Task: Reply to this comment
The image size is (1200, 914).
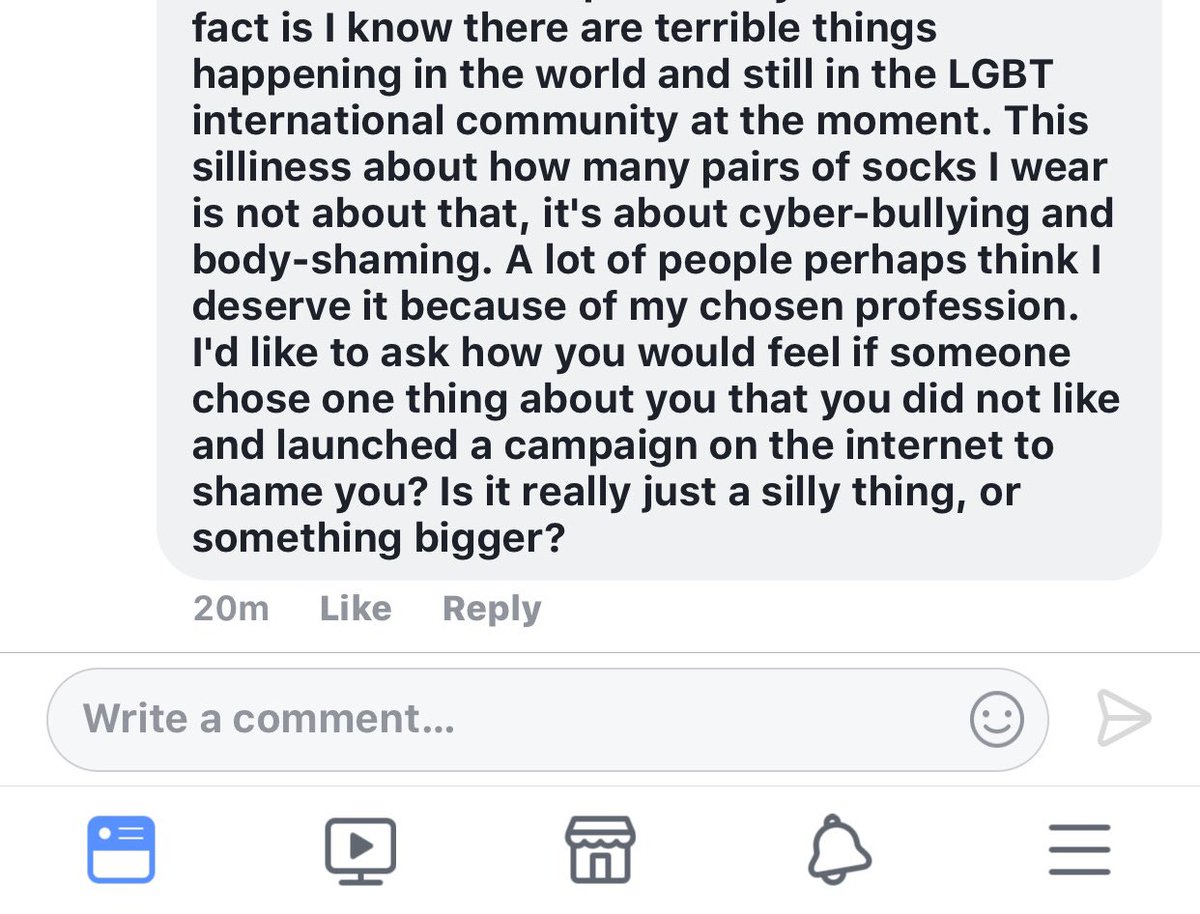Action: tap(491, 608)
